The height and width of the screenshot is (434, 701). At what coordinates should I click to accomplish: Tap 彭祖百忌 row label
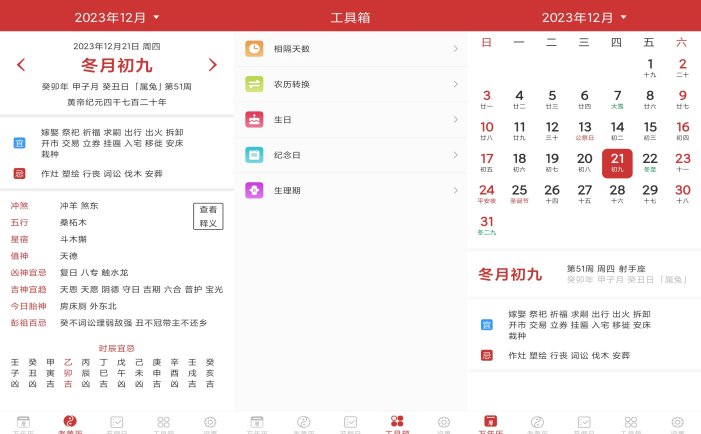pos(29,323)
